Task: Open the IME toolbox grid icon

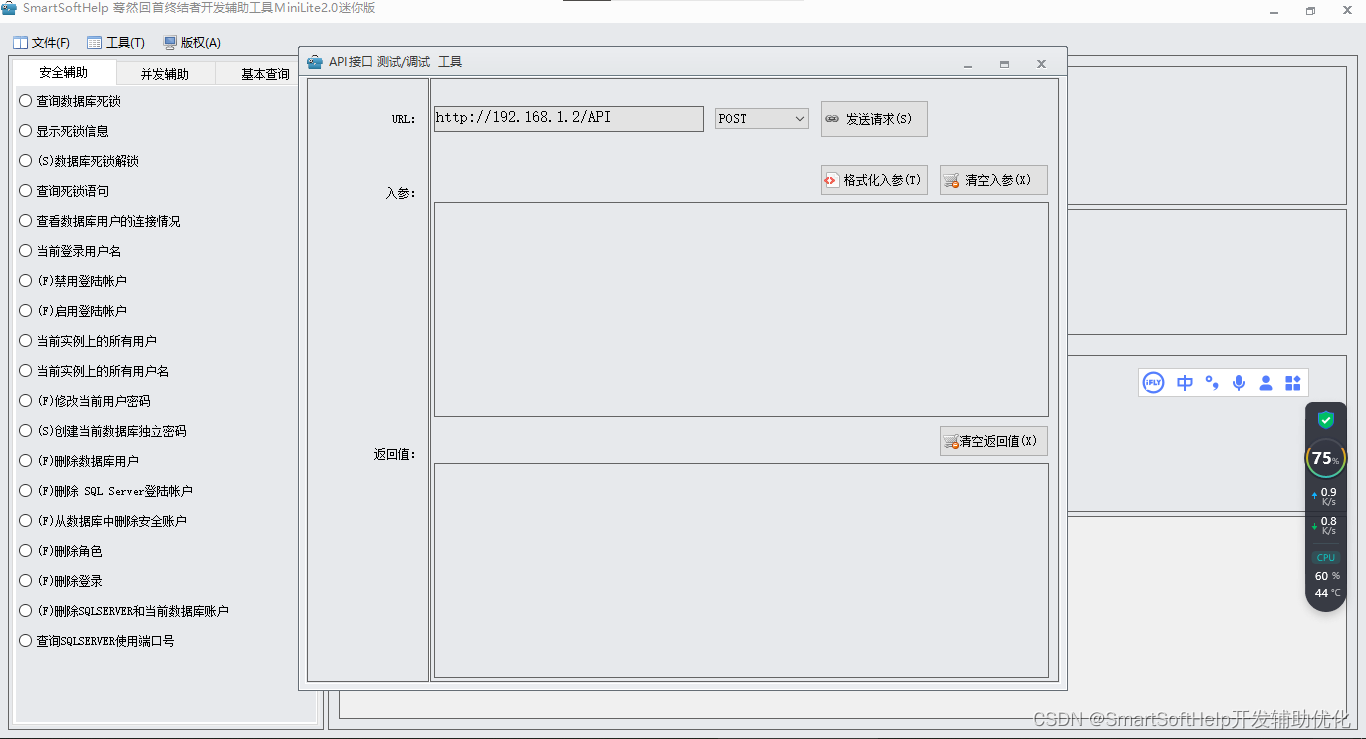Action: pos(1293,383)
